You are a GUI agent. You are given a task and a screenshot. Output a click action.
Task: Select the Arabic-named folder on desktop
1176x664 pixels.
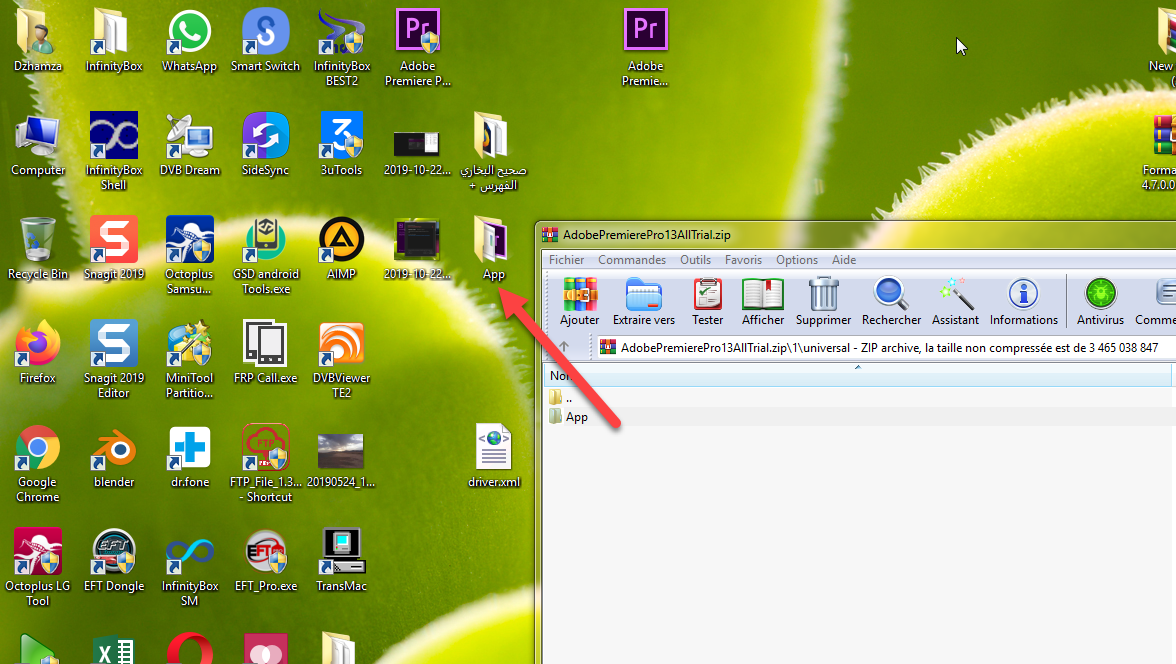493,150
